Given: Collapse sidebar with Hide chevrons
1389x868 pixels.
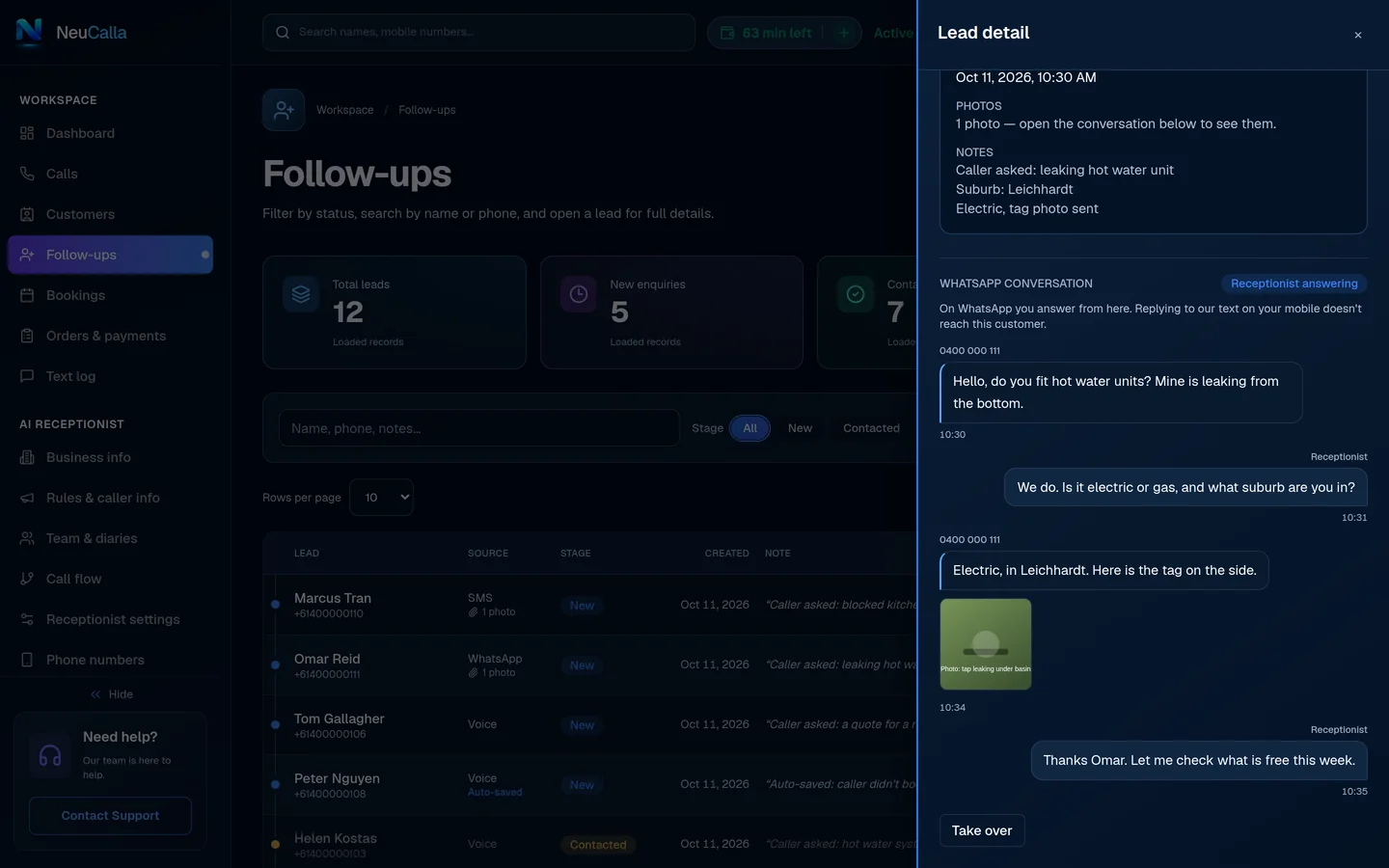Looking at the screenshot, I should (95, 694).
